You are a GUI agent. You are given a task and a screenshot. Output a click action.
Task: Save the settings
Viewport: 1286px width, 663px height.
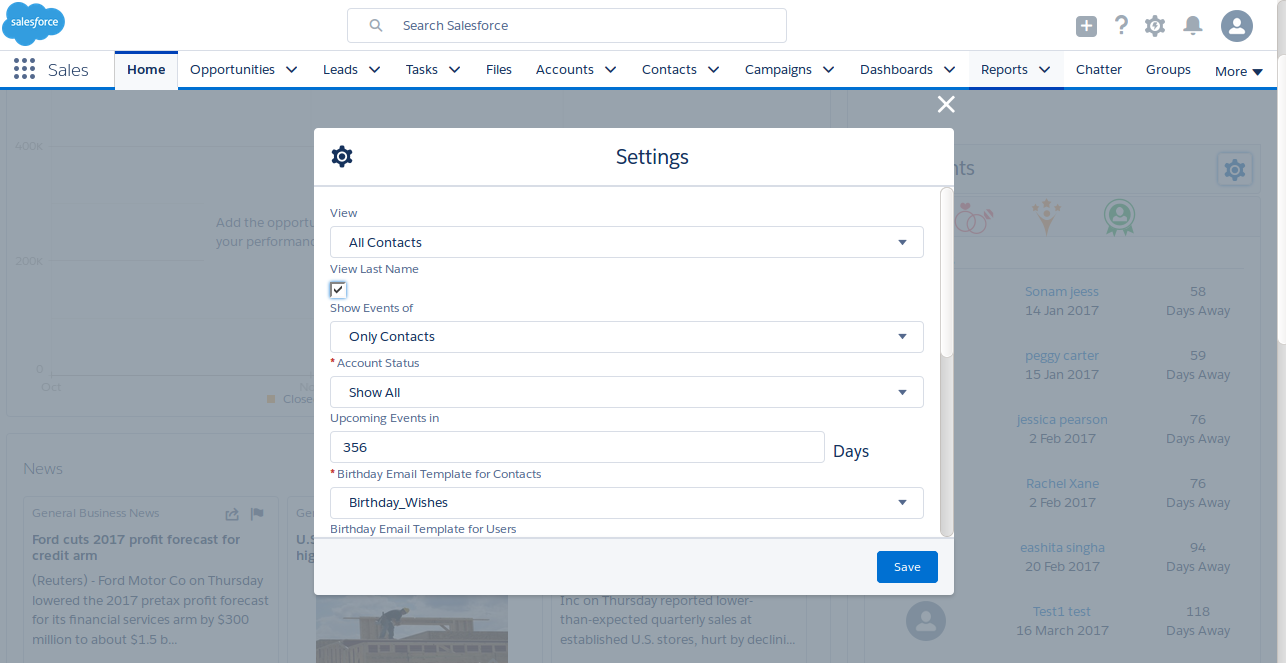906,566
